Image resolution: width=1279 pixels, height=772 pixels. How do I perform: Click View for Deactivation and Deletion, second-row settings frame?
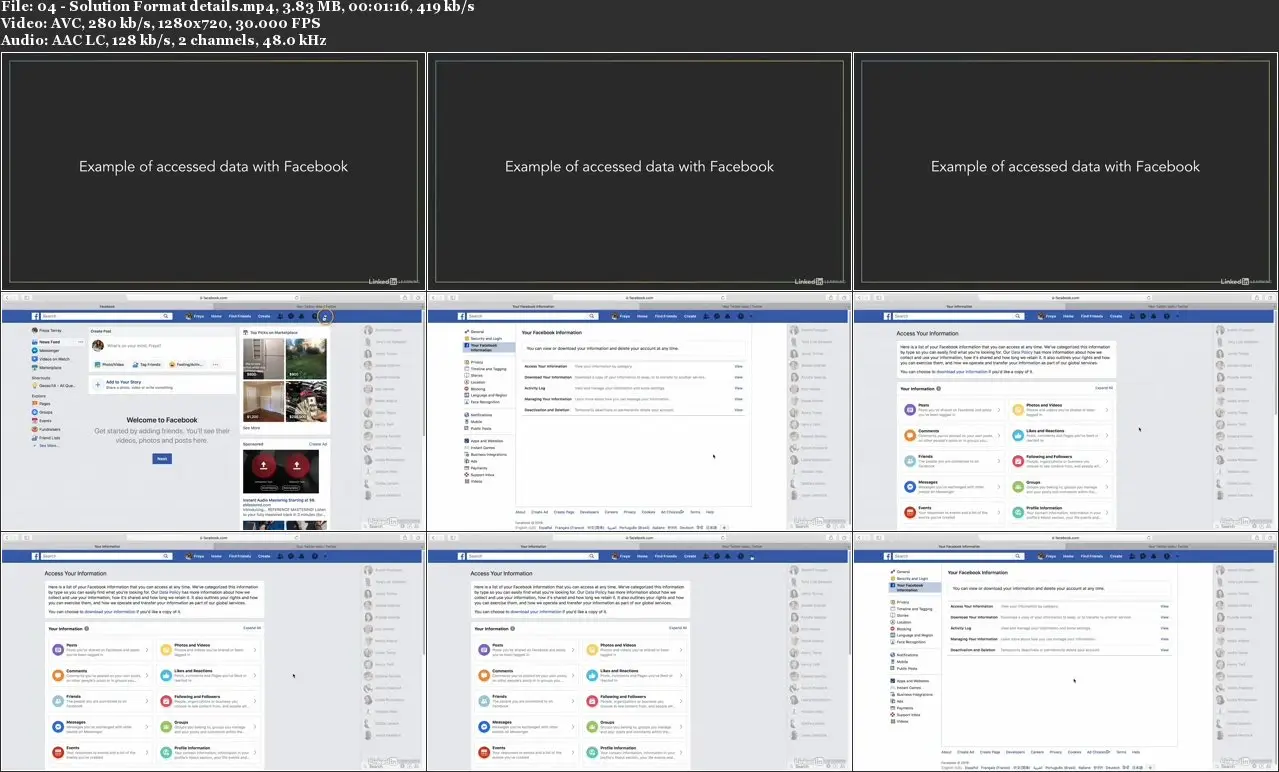coord(738,410)
